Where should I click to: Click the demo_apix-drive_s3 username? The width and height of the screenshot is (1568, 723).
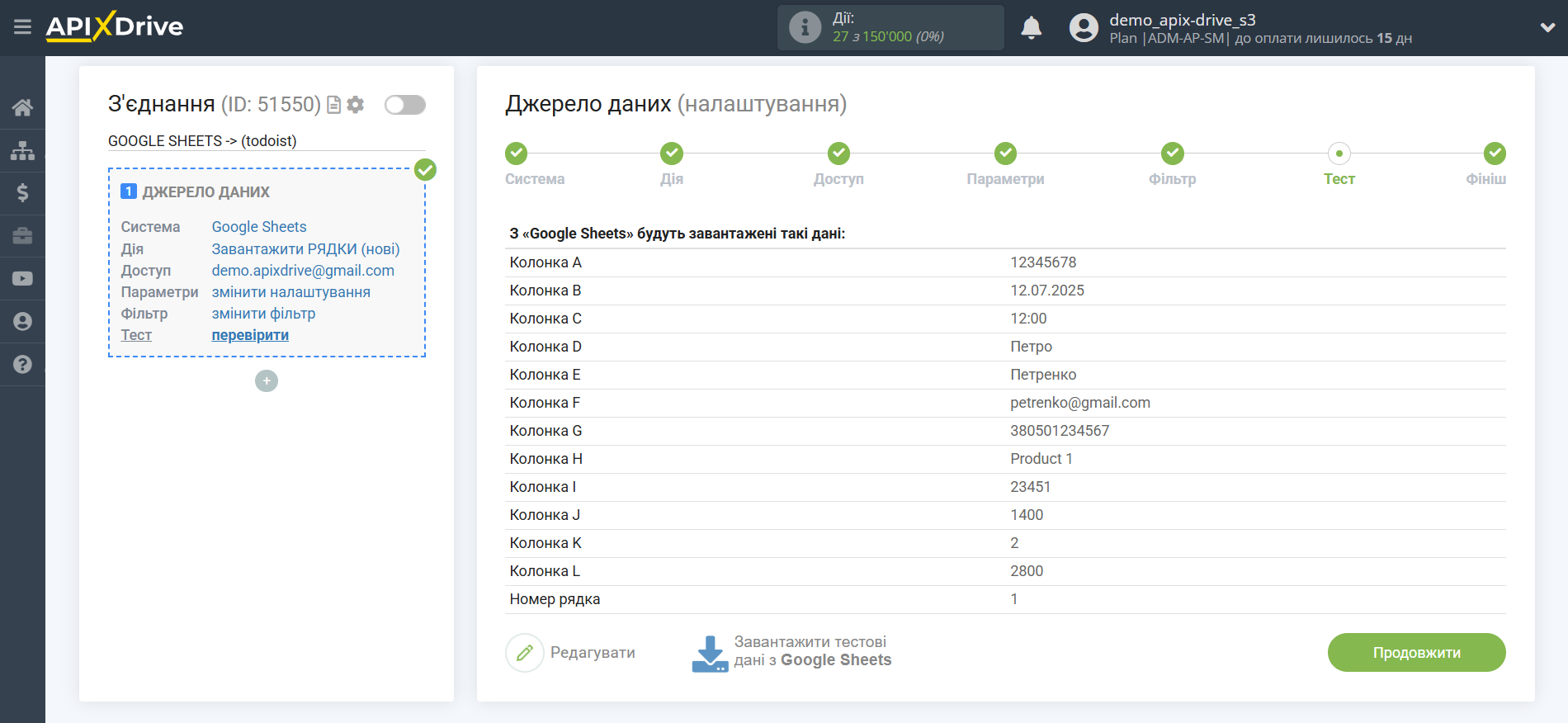pos(1182,20)
